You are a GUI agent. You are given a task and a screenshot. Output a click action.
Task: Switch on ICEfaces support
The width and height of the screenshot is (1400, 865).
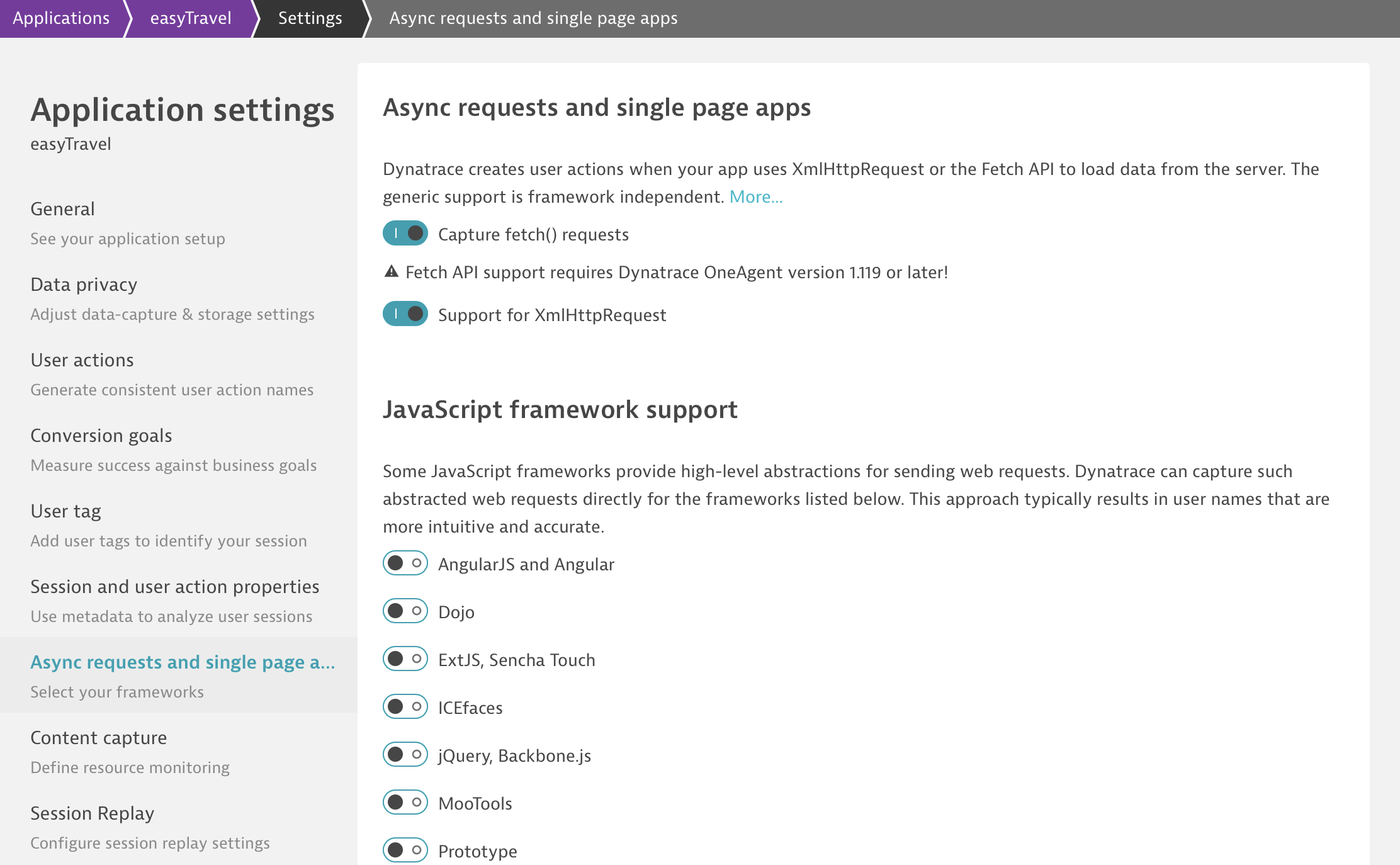coord(405,707)
